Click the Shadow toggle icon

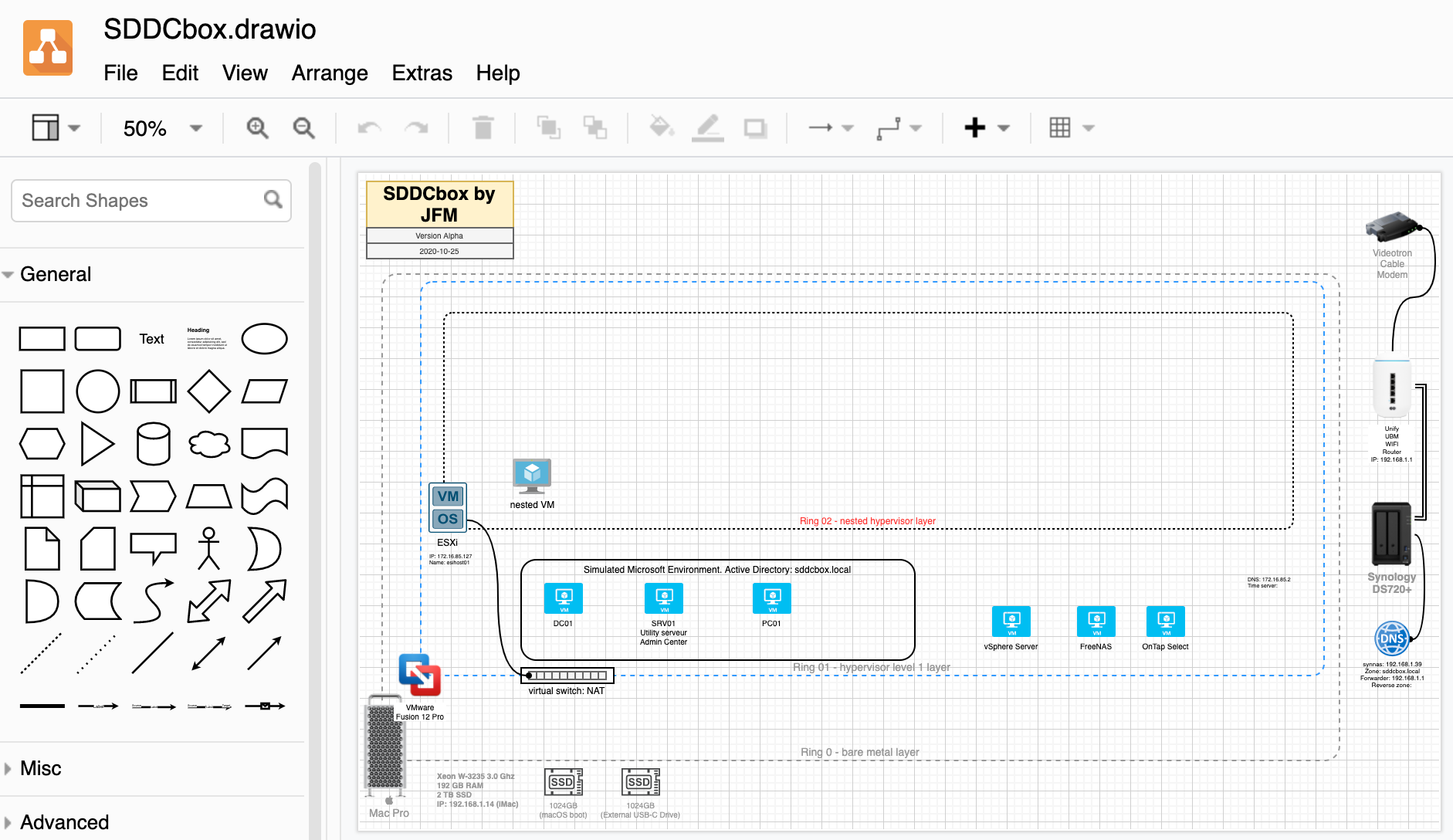[755, 128]
